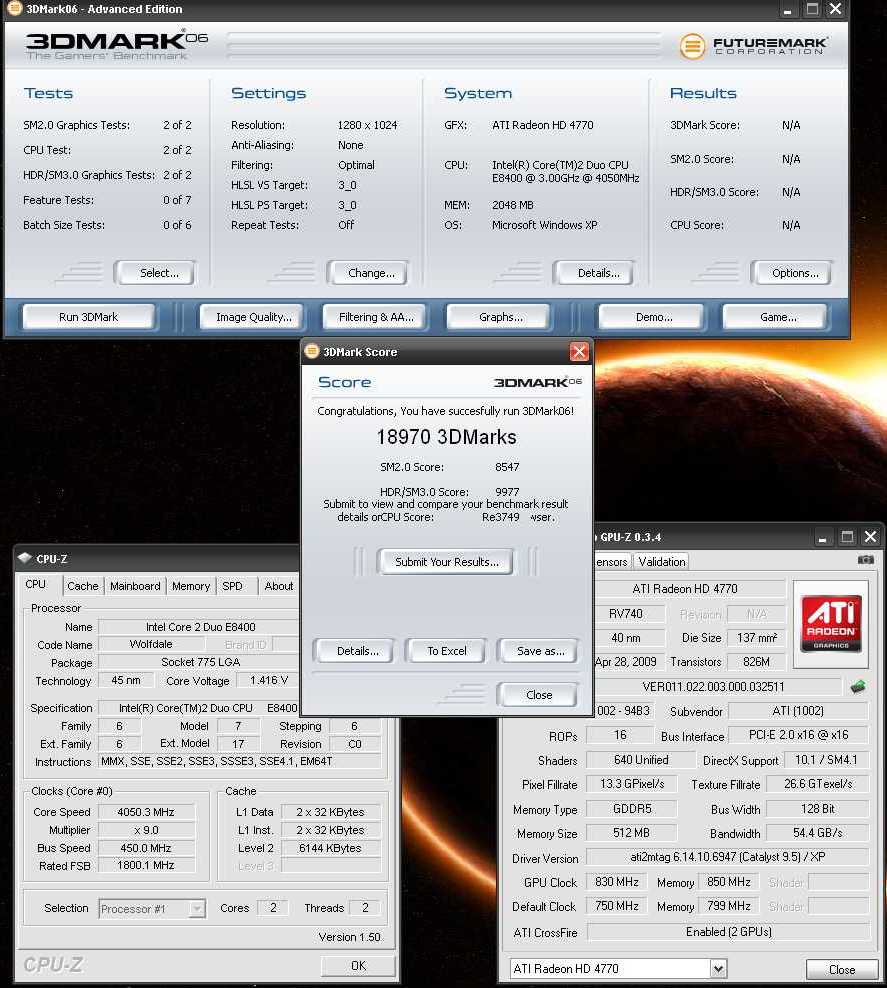Viewport: 887px width, 988px height.
Task: Switch to the Cache tab in CPU-Z
Action: 83,586
